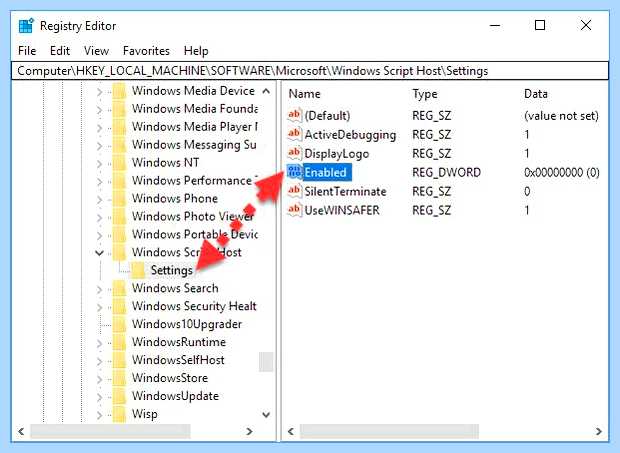Click the string icon beside UseWINSAFER
The width and height of the screenshot is (620, 453).
point(294,210)
